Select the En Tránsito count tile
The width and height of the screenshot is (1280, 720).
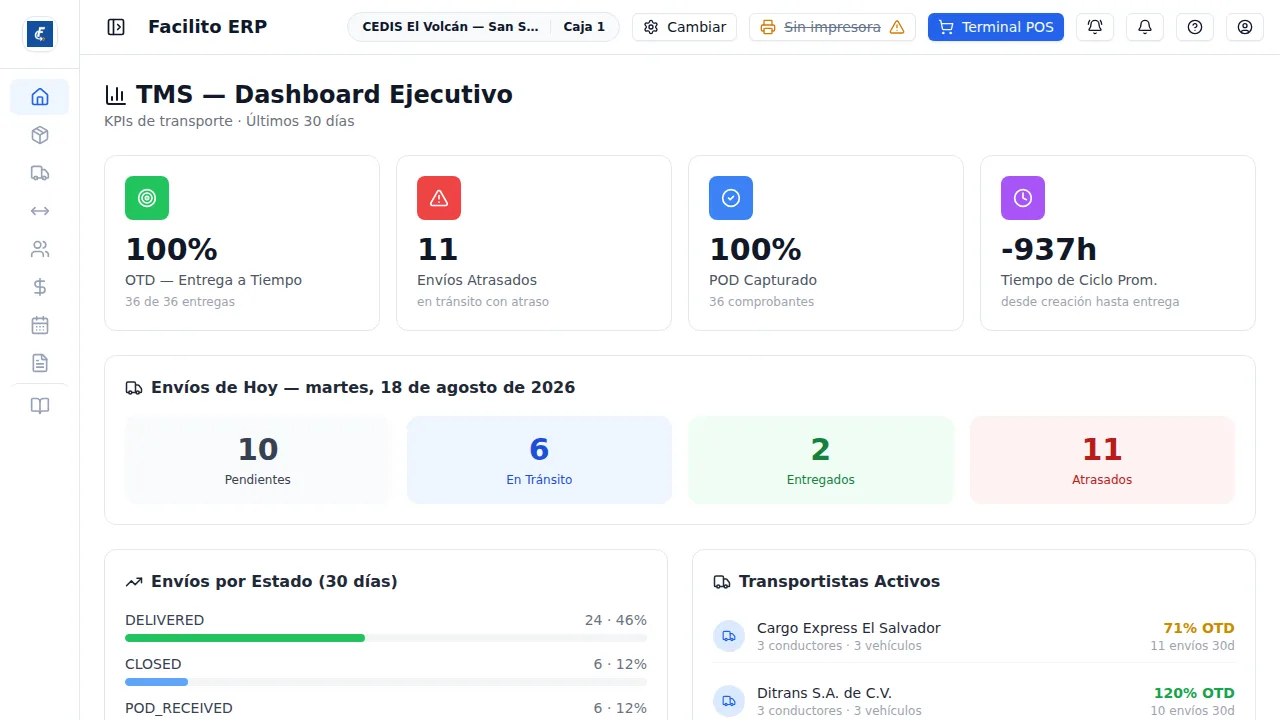tap(539, 460)
